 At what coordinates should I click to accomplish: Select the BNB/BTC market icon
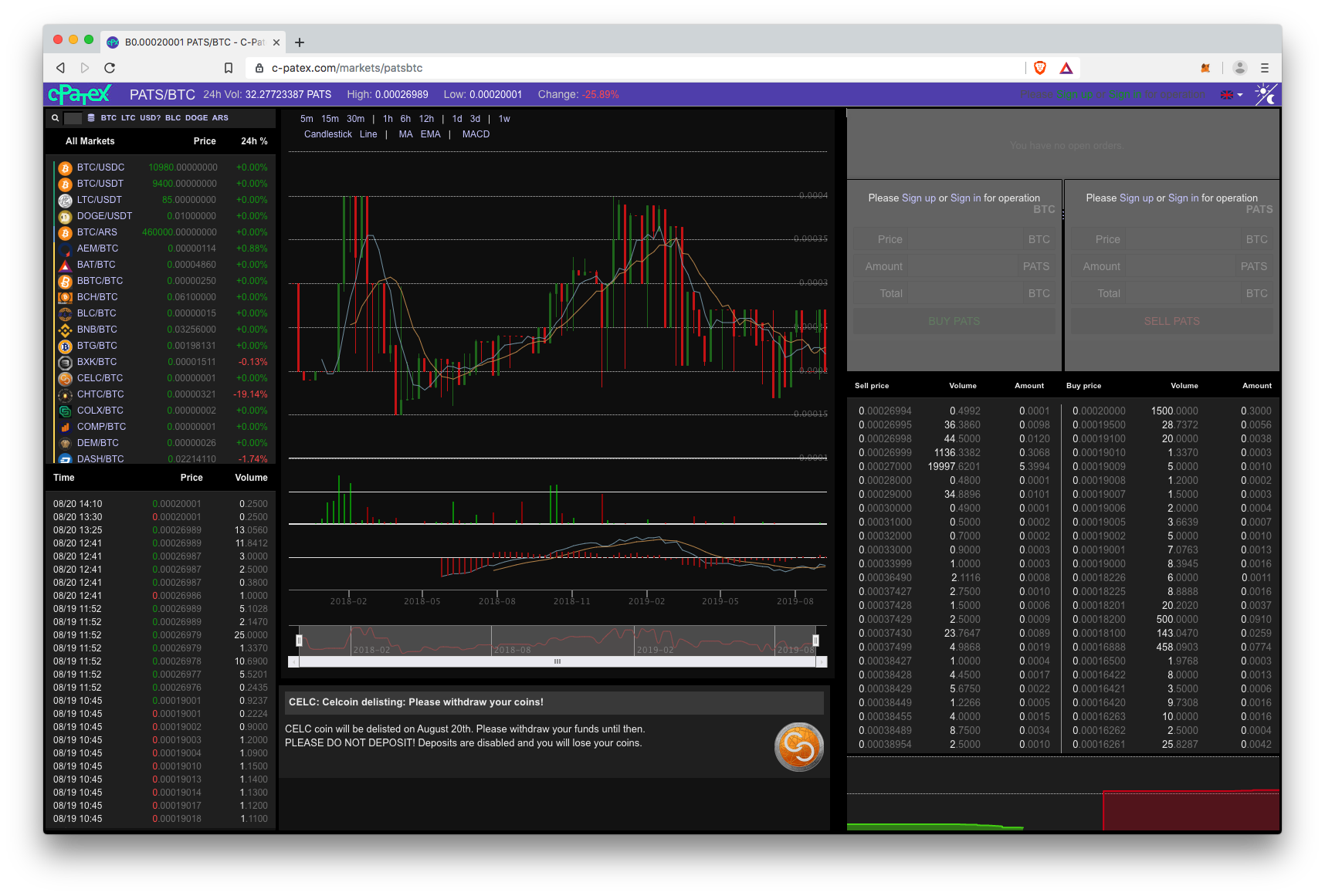point(66,330)
